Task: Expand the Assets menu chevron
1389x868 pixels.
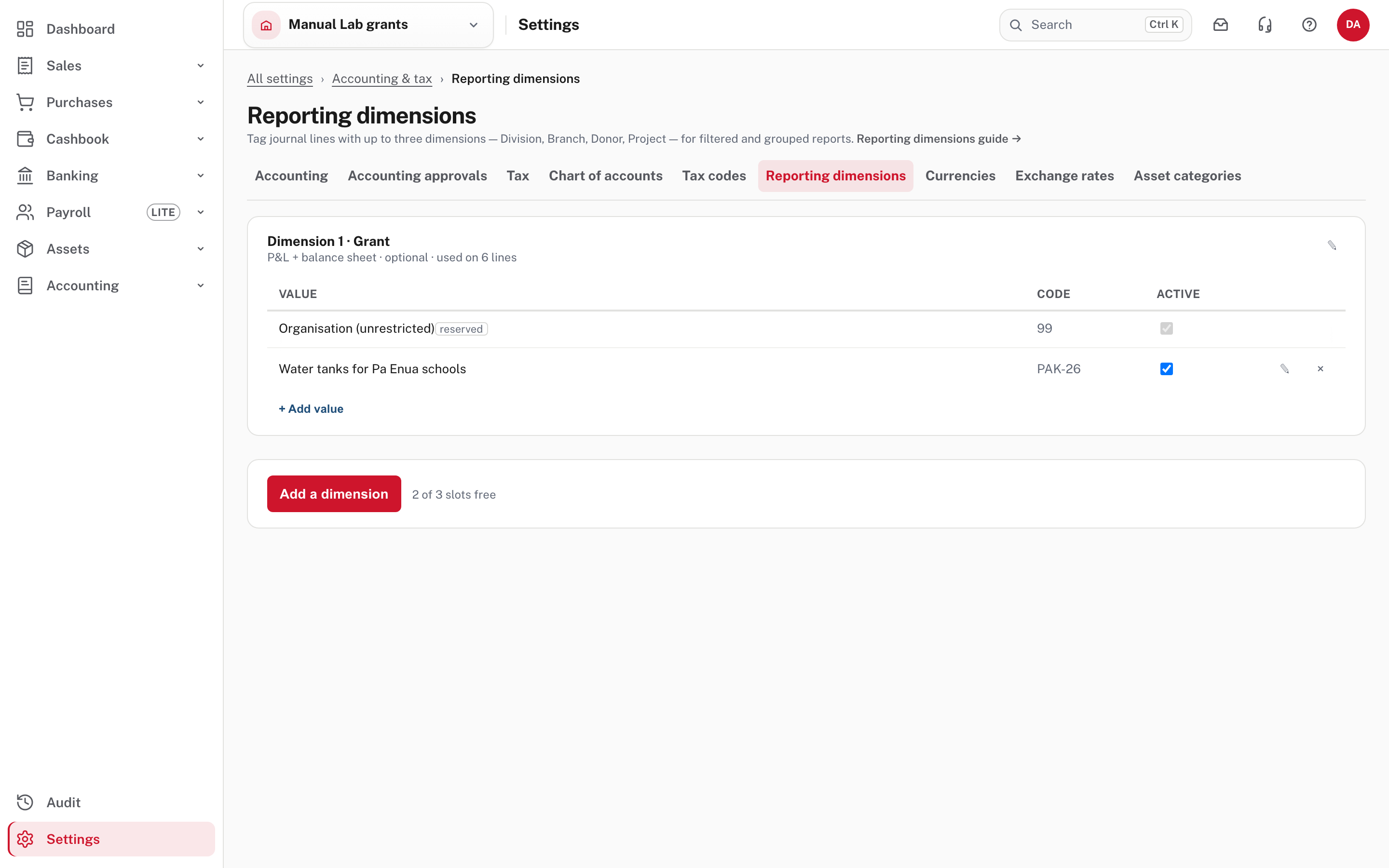Action: point(200,248)
